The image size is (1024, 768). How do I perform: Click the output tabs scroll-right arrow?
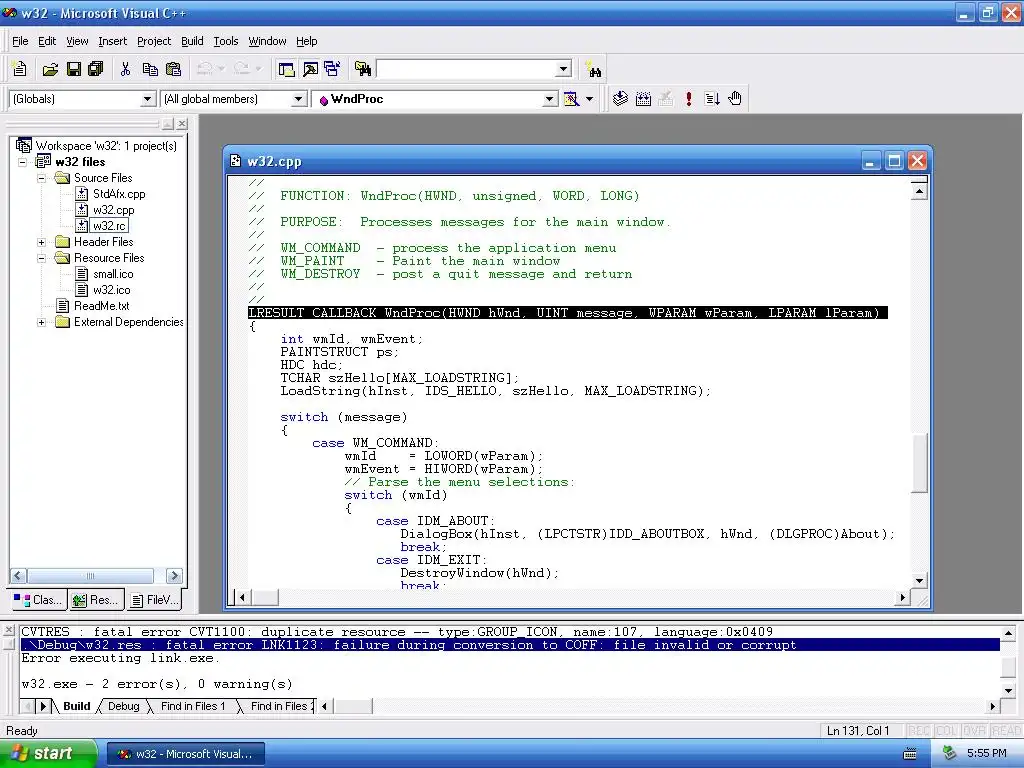[x=43, y=706]
